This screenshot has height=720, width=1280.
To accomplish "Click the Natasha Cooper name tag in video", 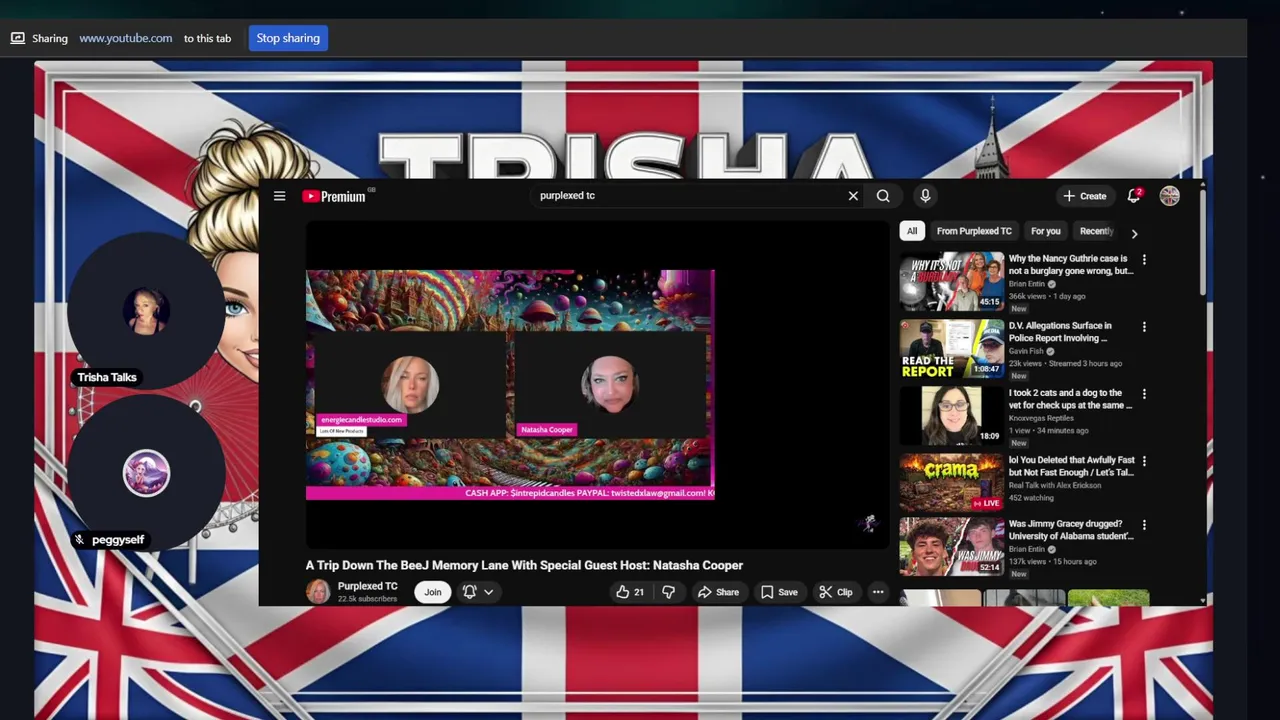I will (547, 430).
